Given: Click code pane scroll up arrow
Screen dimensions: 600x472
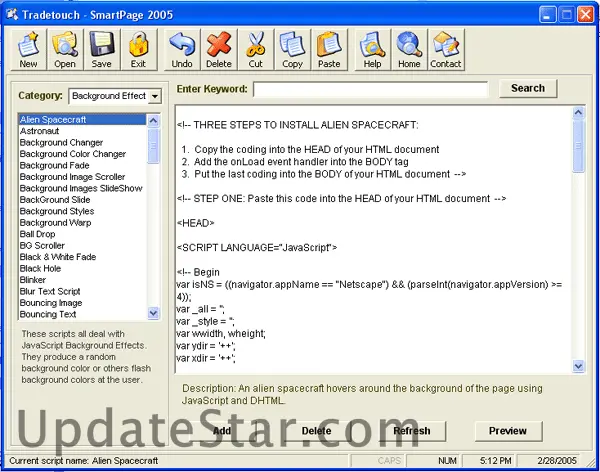Looking at the screenshot, I should [578, 113].
